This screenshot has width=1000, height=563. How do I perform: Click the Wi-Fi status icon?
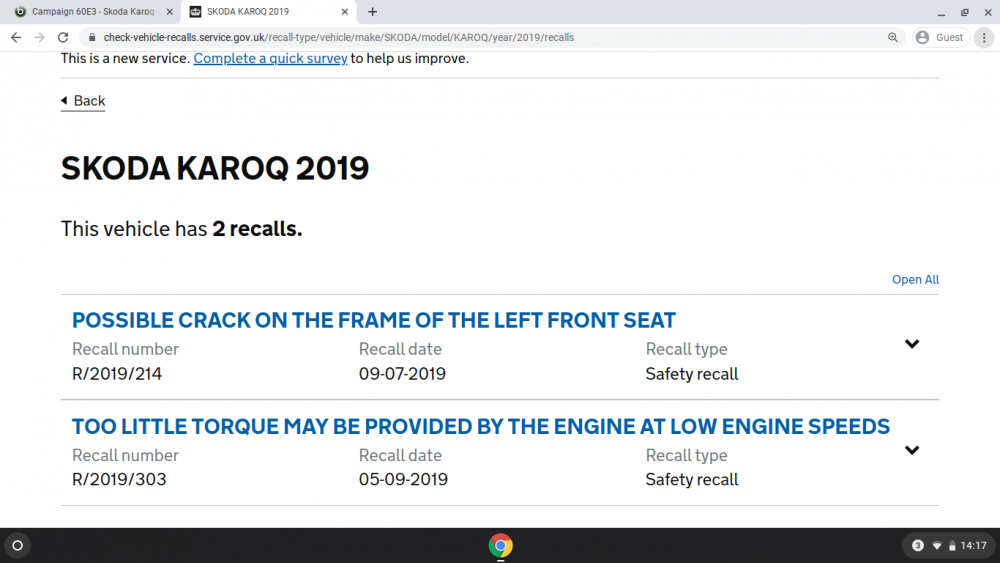(x=936, y=545)
